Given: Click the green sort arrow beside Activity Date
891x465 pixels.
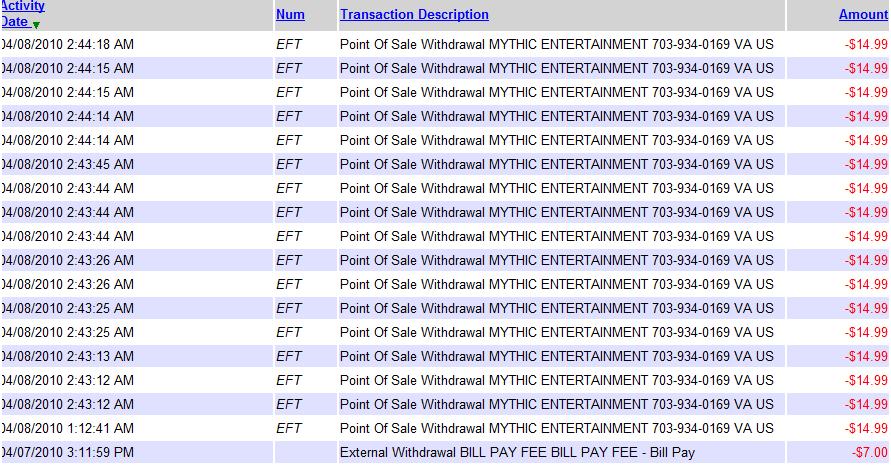Looking at the screenshot, I should pyautogui.click(x=37, y=24).
